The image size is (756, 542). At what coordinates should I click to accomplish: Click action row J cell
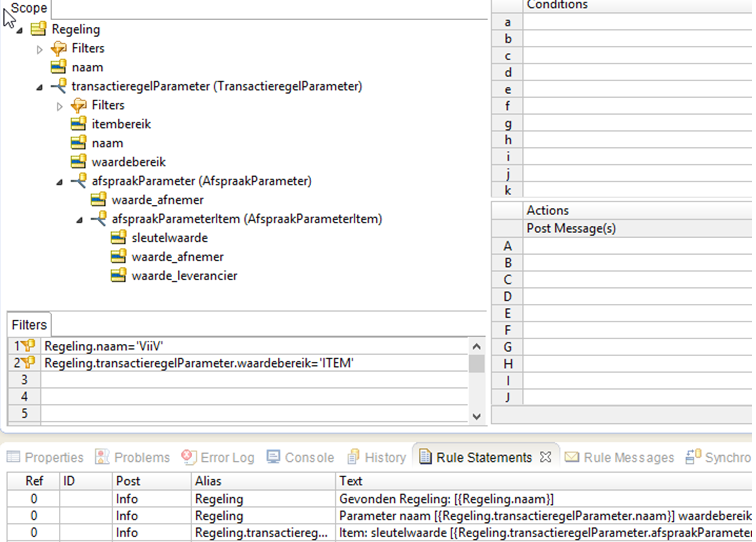tap(638, 397)
